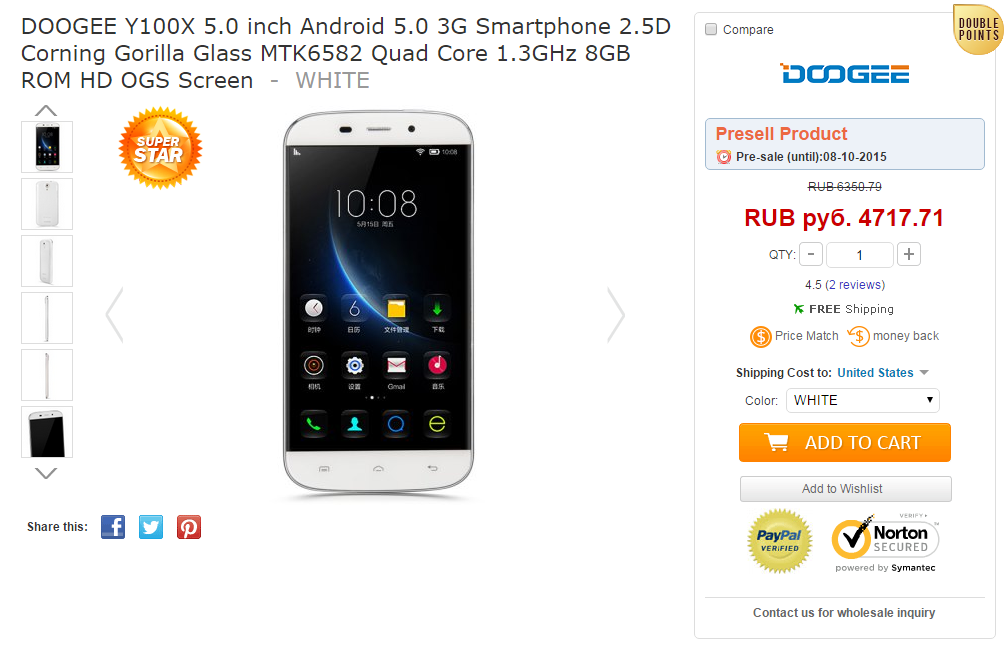
Task: Move thumbnail list down with chevron
Action: pyautogui.click(x=46, y=474)
